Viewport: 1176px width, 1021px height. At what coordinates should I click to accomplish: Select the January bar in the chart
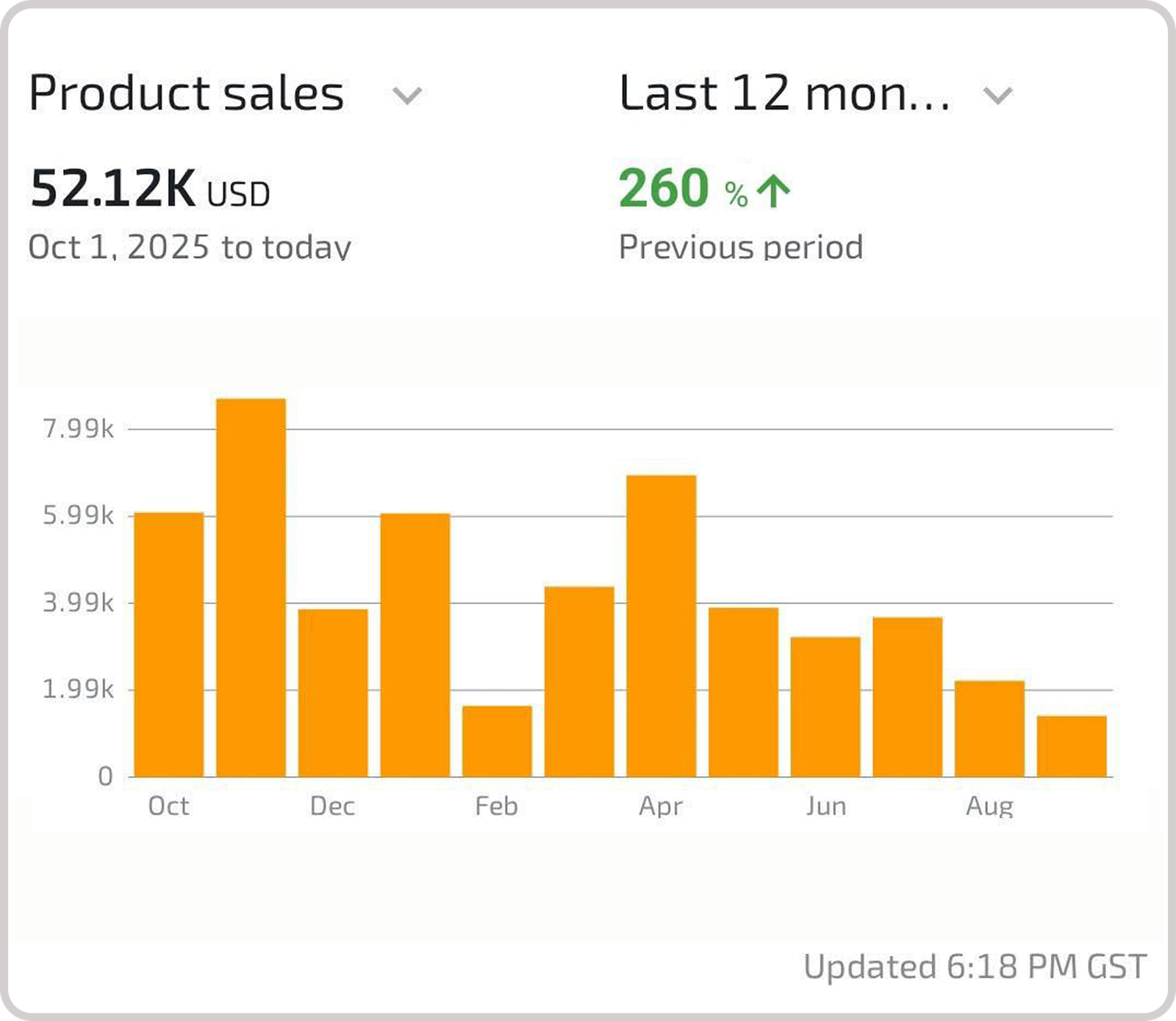point(415,645)
